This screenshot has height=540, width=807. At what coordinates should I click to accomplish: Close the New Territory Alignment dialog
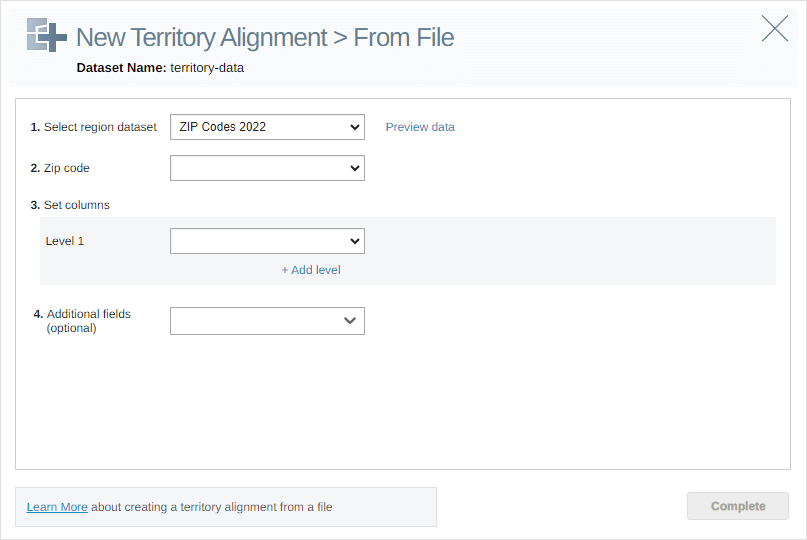(775, 29)
